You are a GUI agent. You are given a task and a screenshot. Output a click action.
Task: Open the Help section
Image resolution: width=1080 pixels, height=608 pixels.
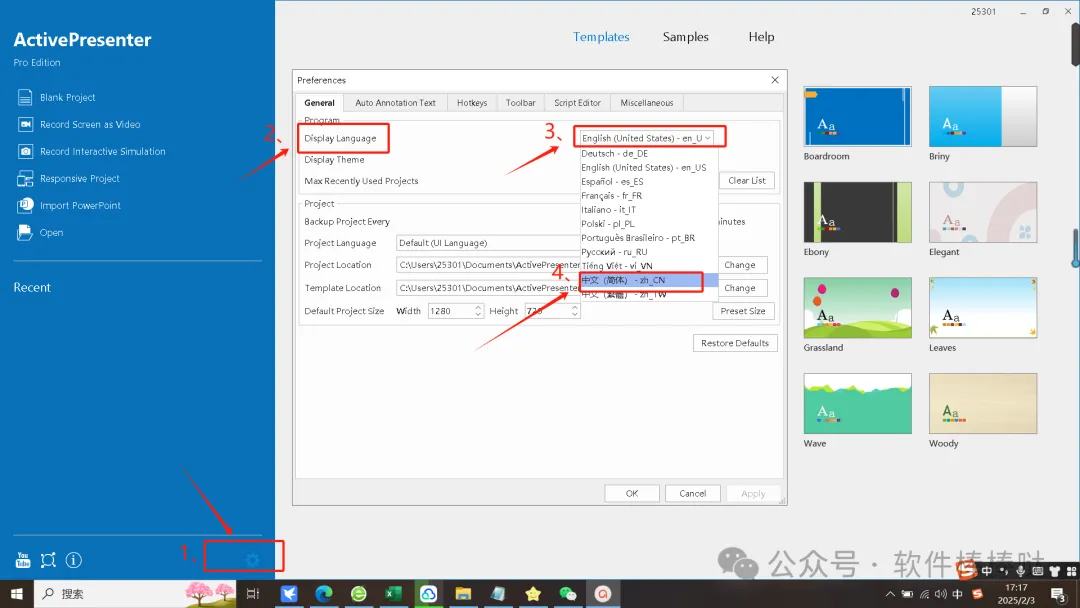pos(761,36)
